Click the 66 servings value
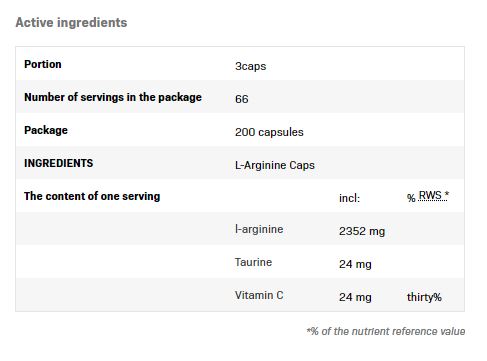Viewport: 487px width, 361px height. coord(242,99)
